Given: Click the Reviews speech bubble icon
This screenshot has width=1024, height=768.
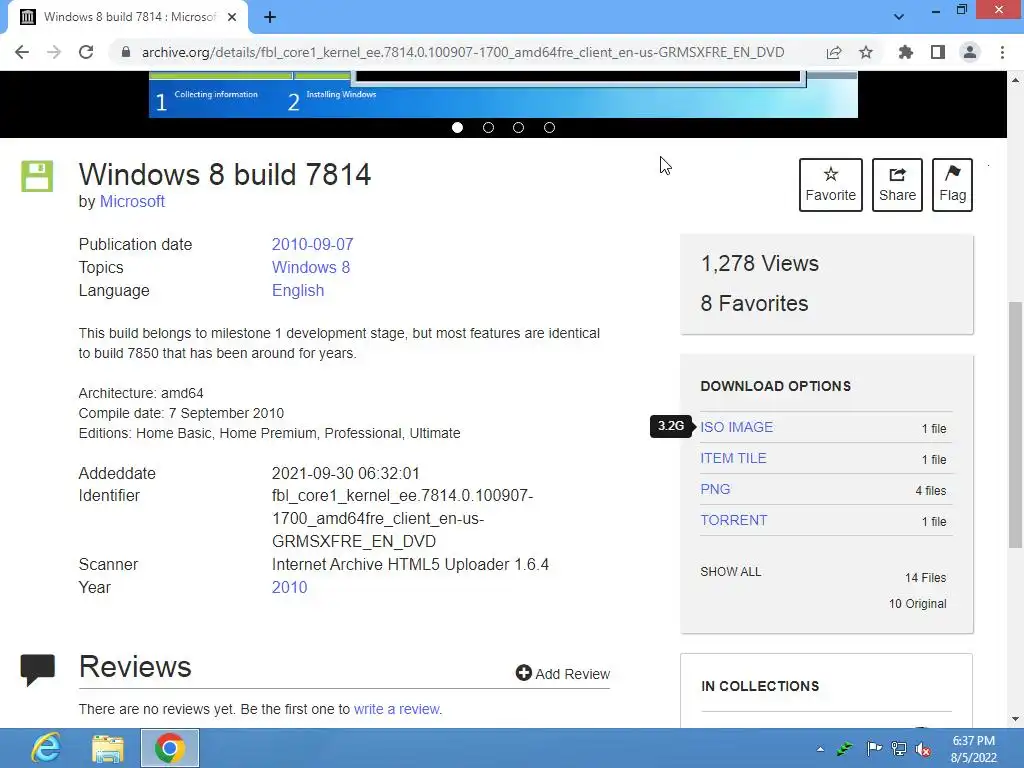Looking at the screenshot, I should pos(37,669).
